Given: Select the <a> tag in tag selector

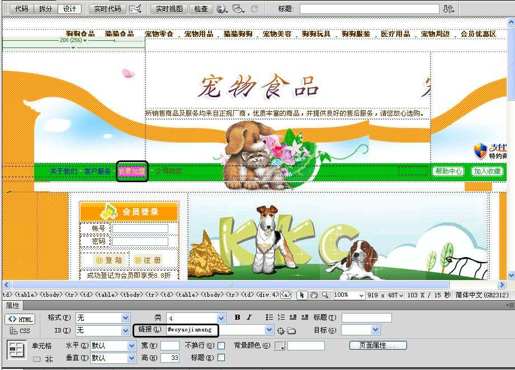Looking at the screenshot, I should 285,295.
